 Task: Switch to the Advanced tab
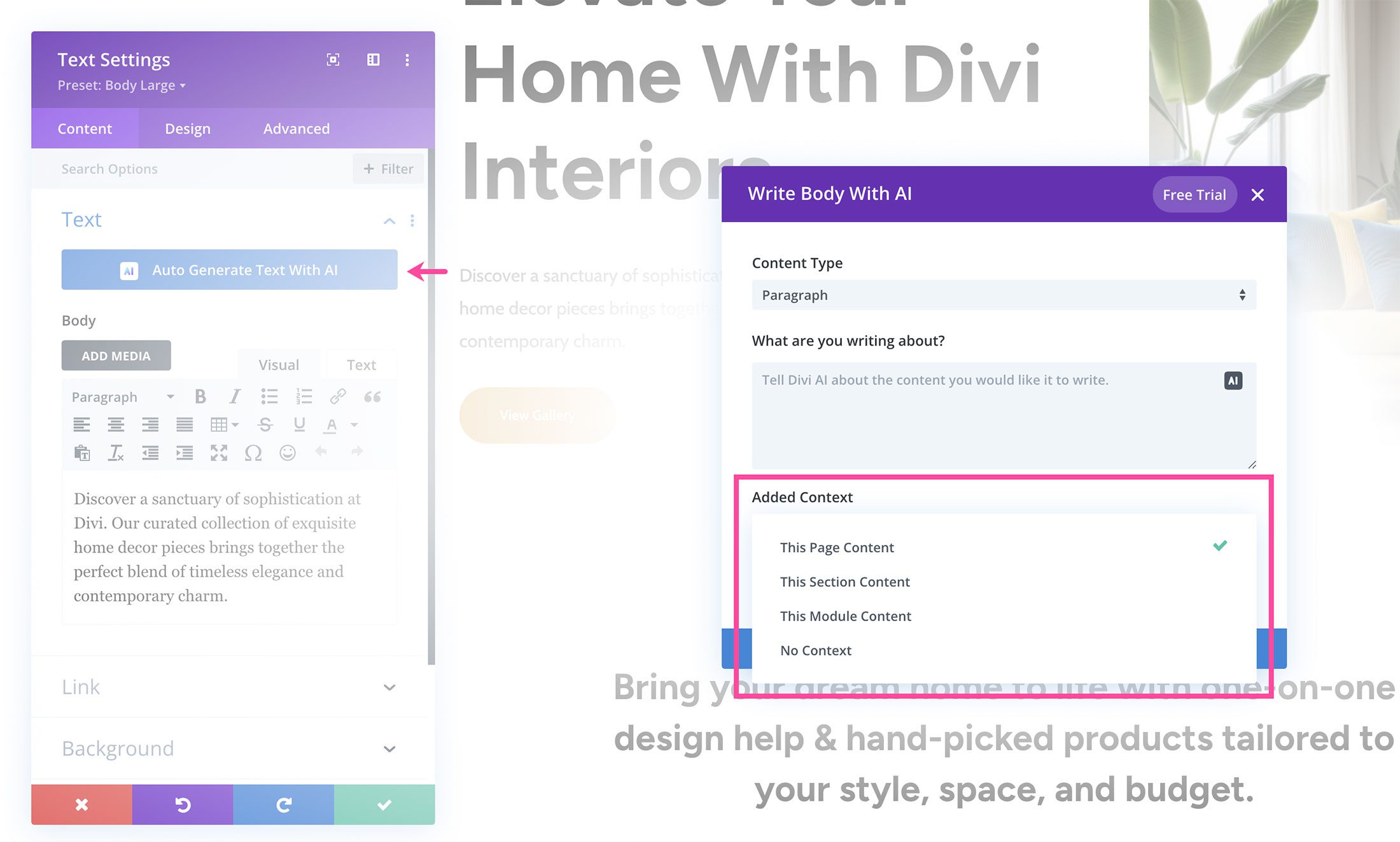[296, 127]
